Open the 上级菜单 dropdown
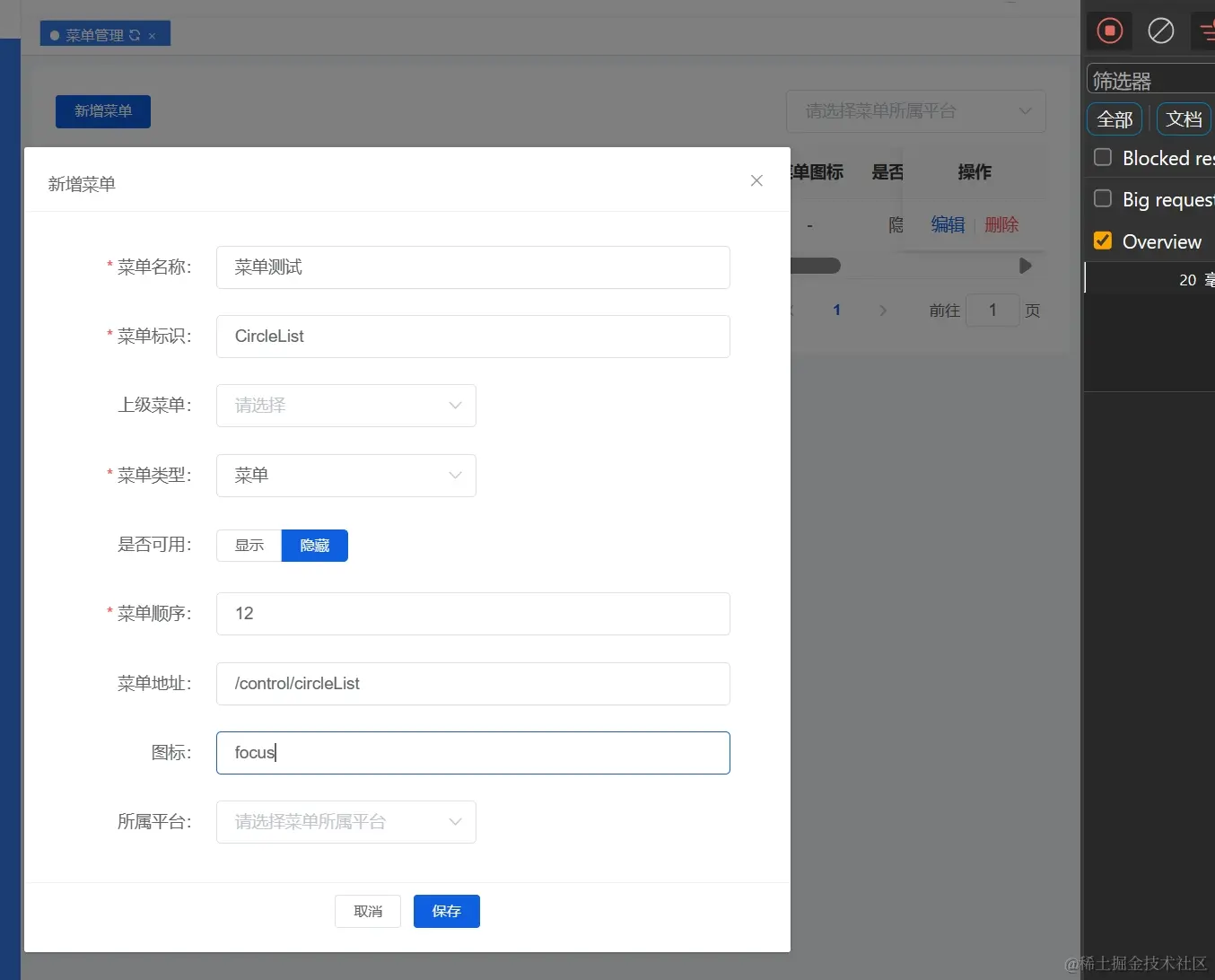The height and width of the screenshot is (980, 1215). pos(346,406)
